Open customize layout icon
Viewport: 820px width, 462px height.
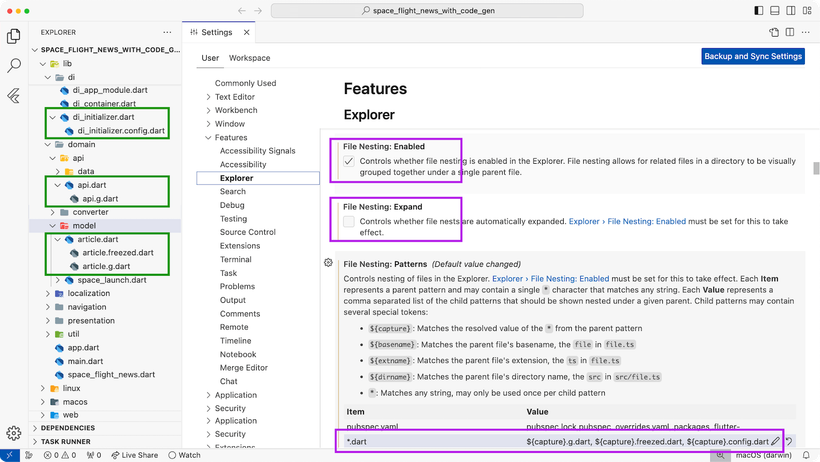pyautogui.click(x=807, y=10)
